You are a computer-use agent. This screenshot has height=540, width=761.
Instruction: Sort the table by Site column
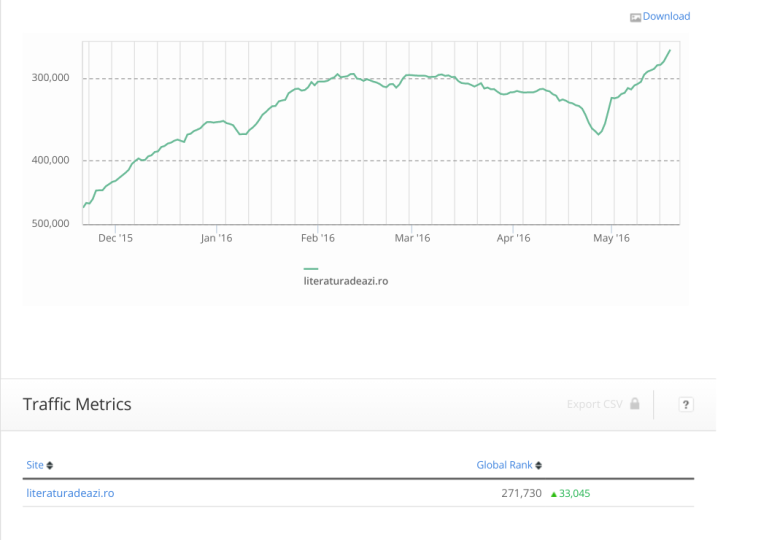pos(34,465)
